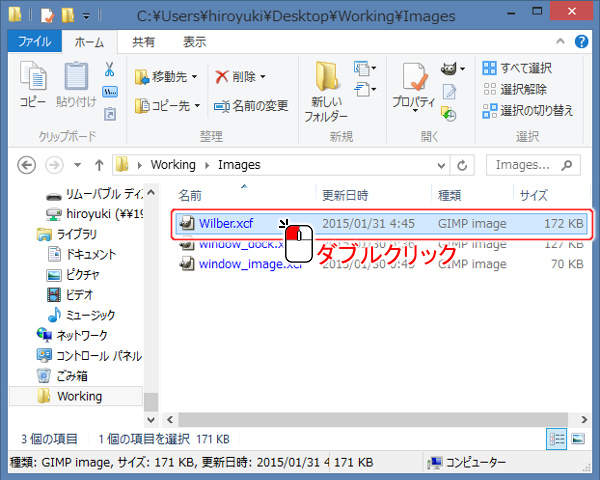Select the Share (共有) ribbon tab

pyautogui.click(x=143, y=41)
